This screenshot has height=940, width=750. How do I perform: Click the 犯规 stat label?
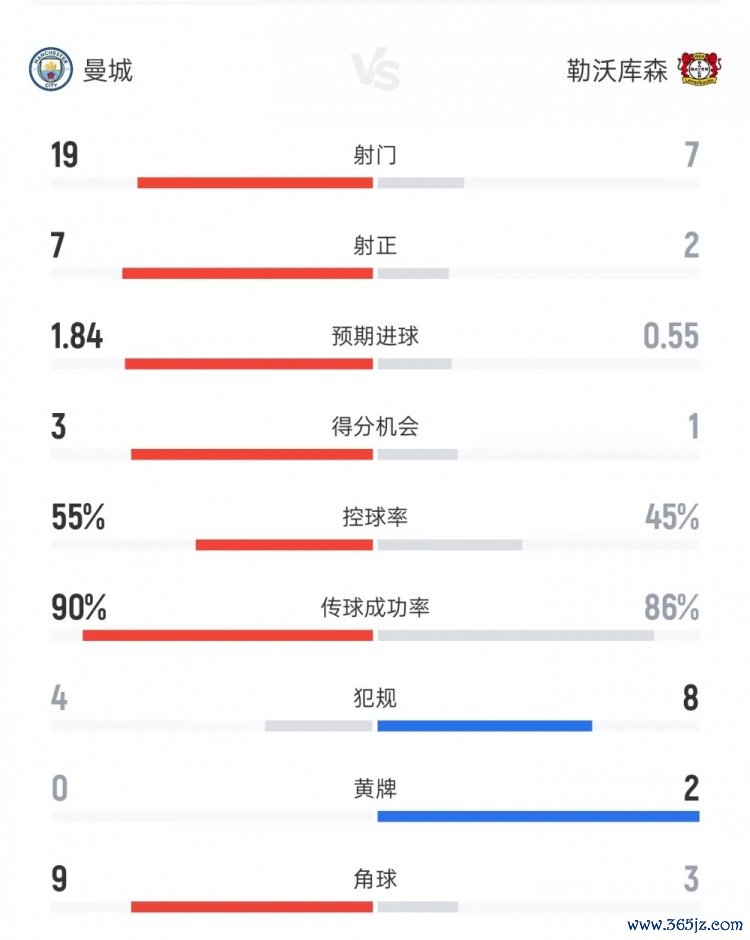(375, 697)
